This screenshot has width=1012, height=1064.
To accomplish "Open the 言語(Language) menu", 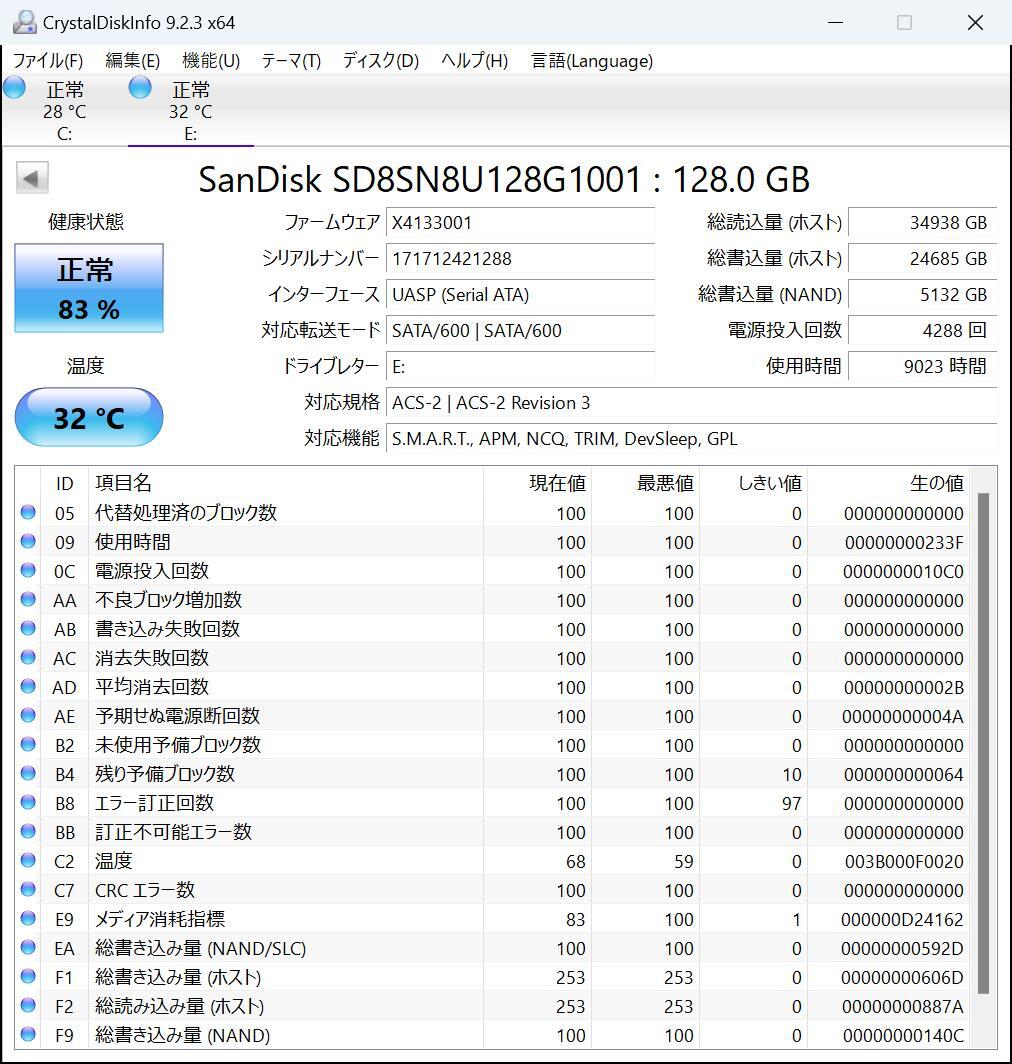I will 591,61.
